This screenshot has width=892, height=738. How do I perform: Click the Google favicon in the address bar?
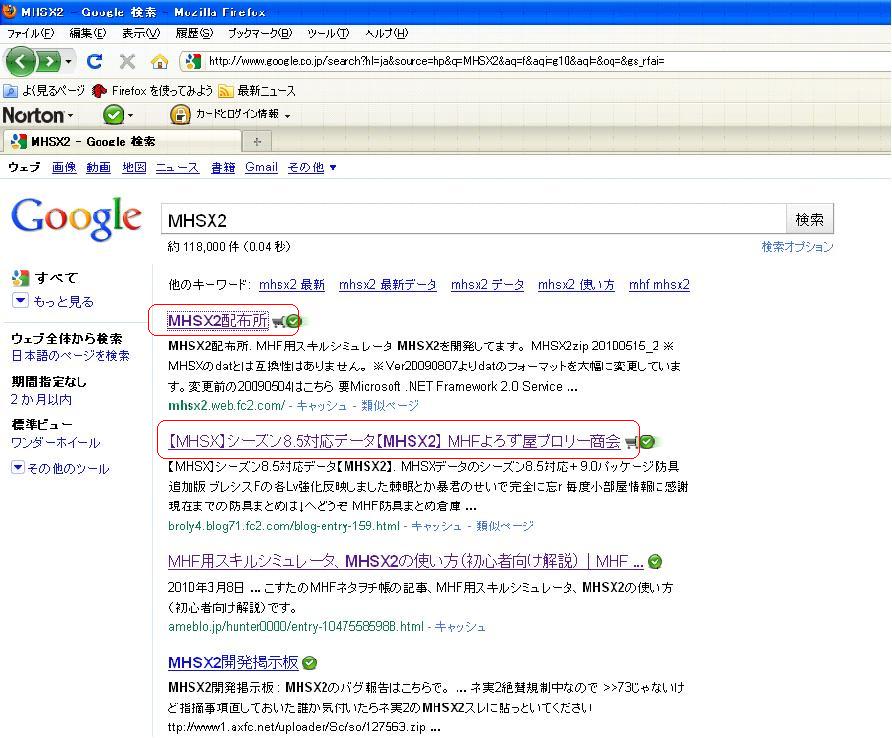tap(193, 61)
